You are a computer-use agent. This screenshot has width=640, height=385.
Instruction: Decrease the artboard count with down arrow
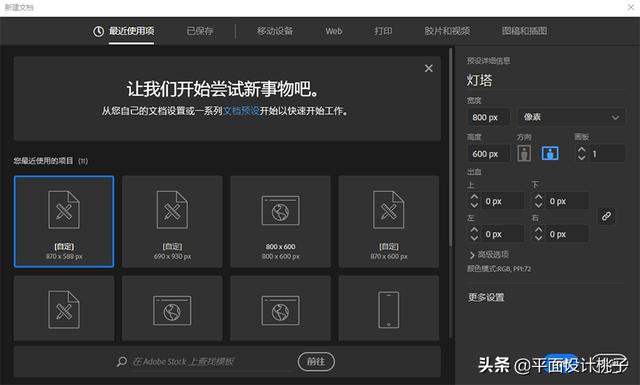582,157
